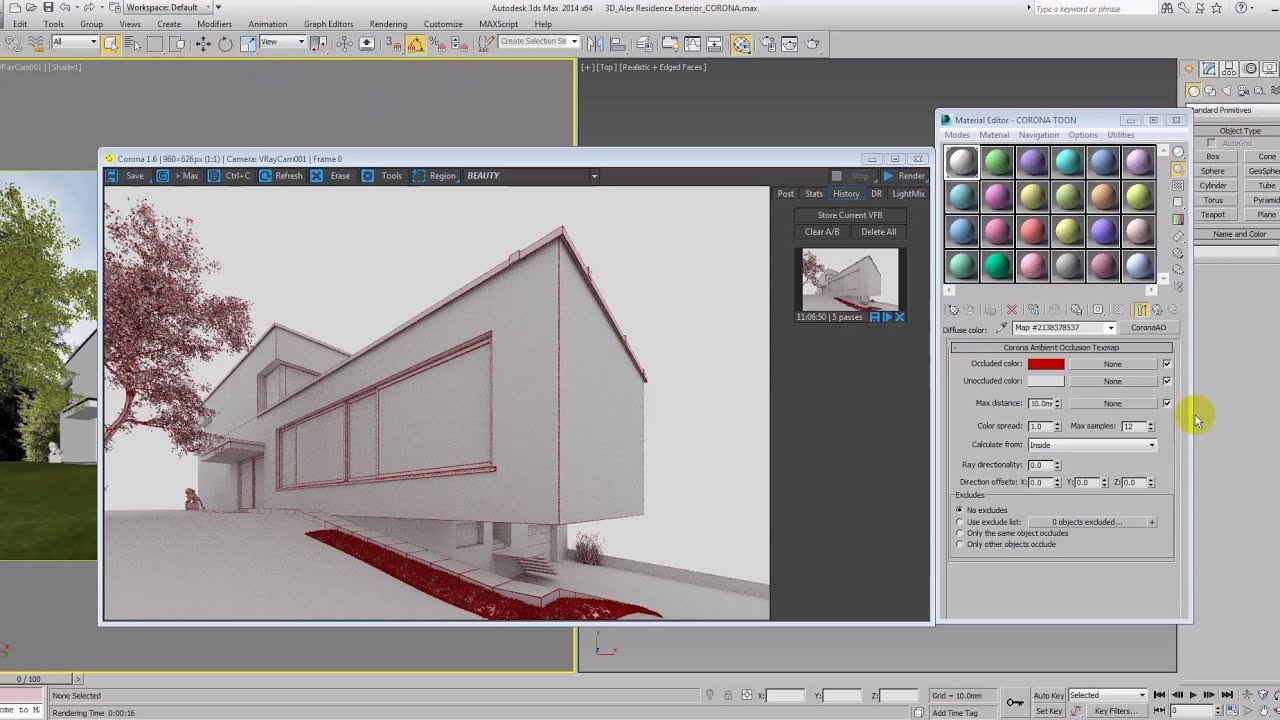Click the Sample Type sphere icon
1280x720 pixels.
1179,152
